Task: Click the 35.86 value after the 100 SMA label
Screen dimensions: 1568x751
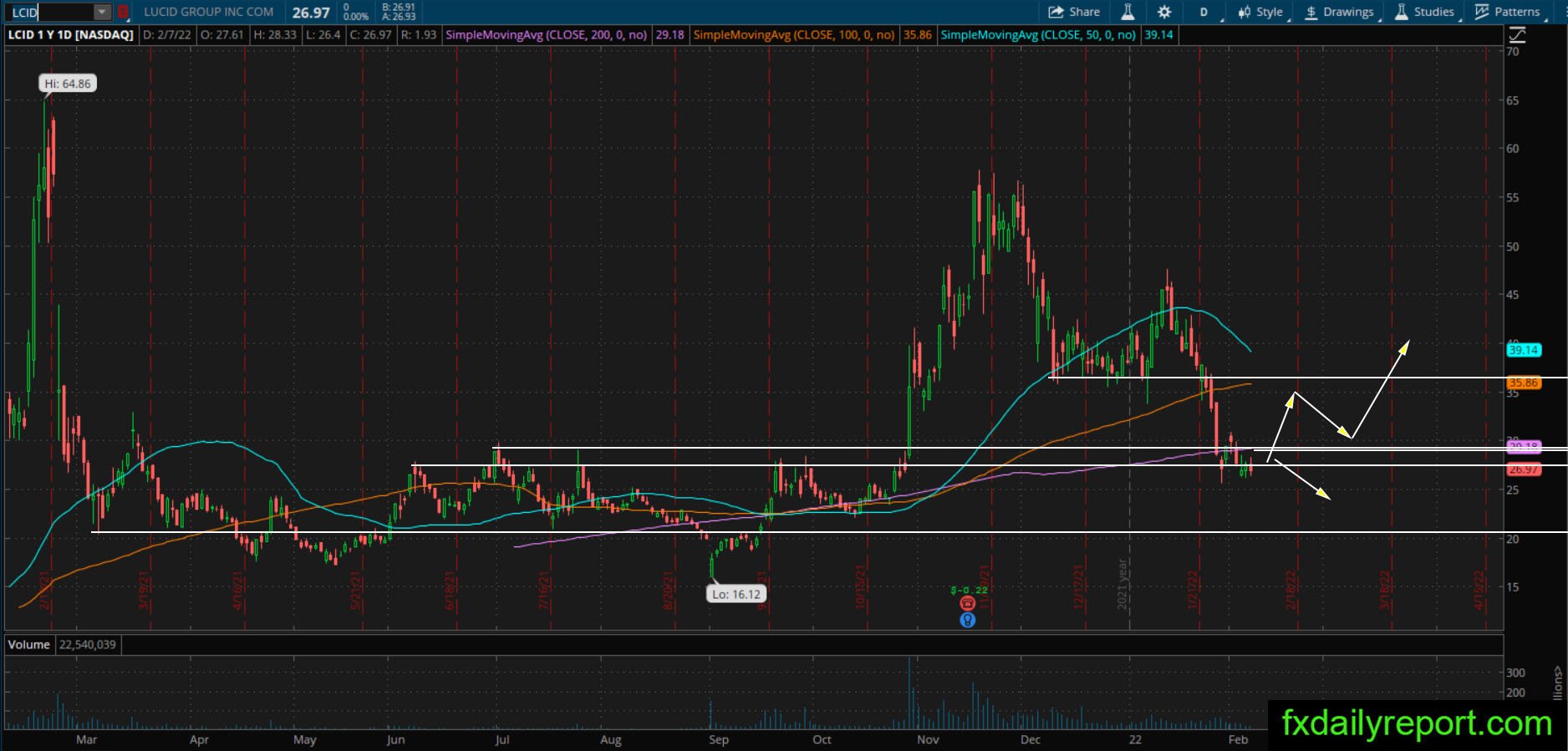Action: click(917, 35)
